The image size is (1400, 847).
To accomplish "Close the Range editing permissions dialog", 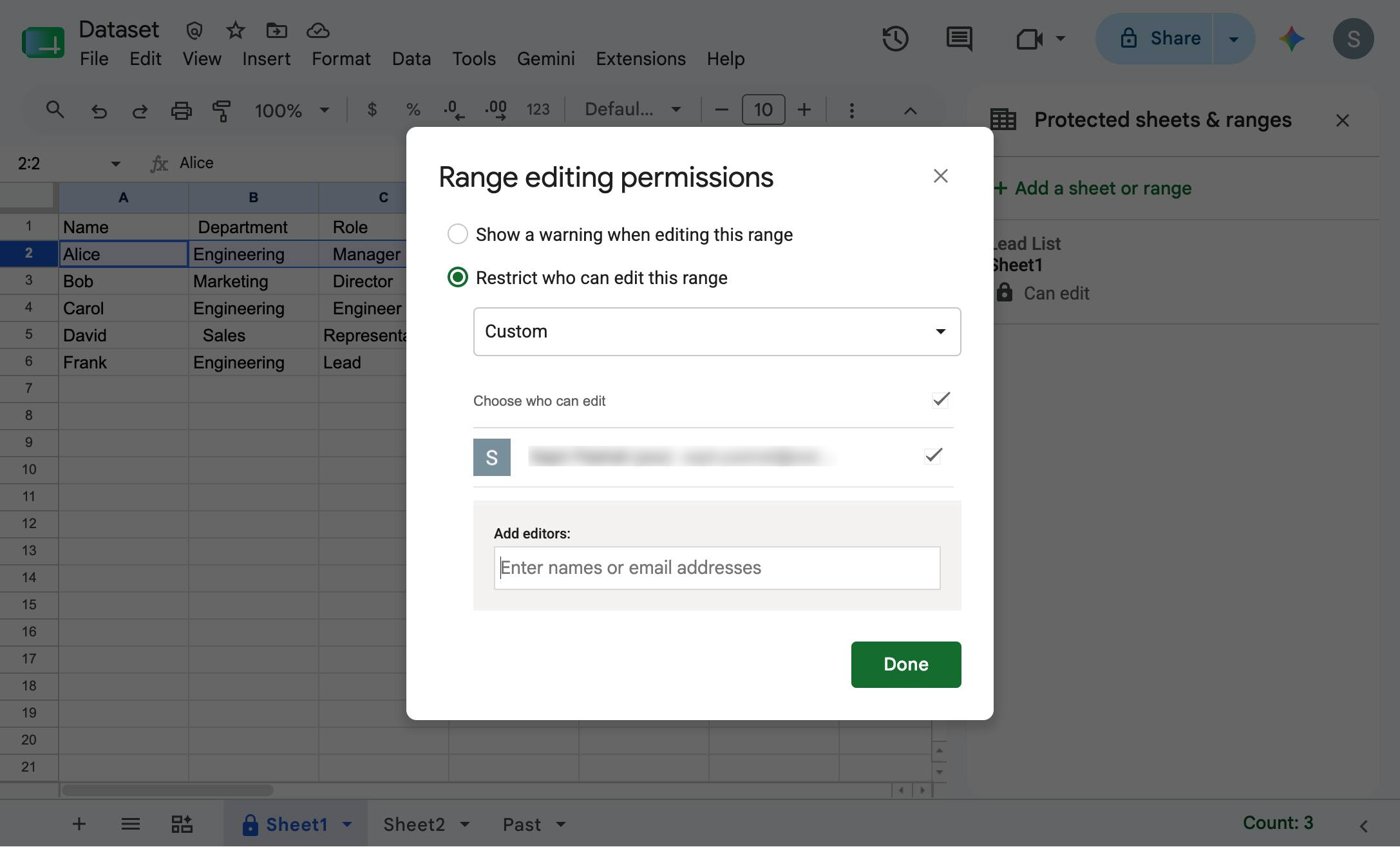I will (x=940, y=176).
